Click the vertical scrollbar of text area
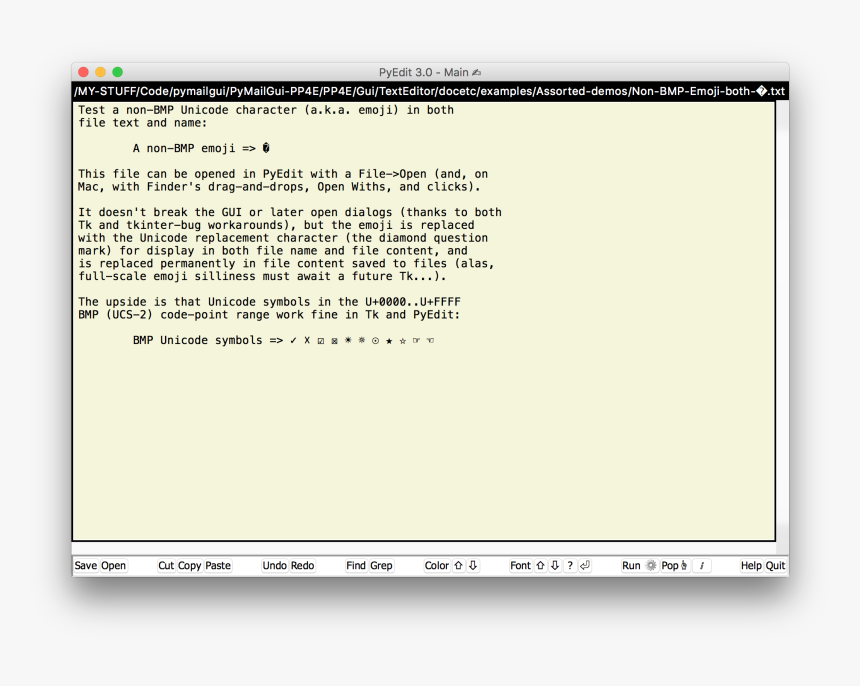Viewport: 860px width, 686px height. point(783,321)
